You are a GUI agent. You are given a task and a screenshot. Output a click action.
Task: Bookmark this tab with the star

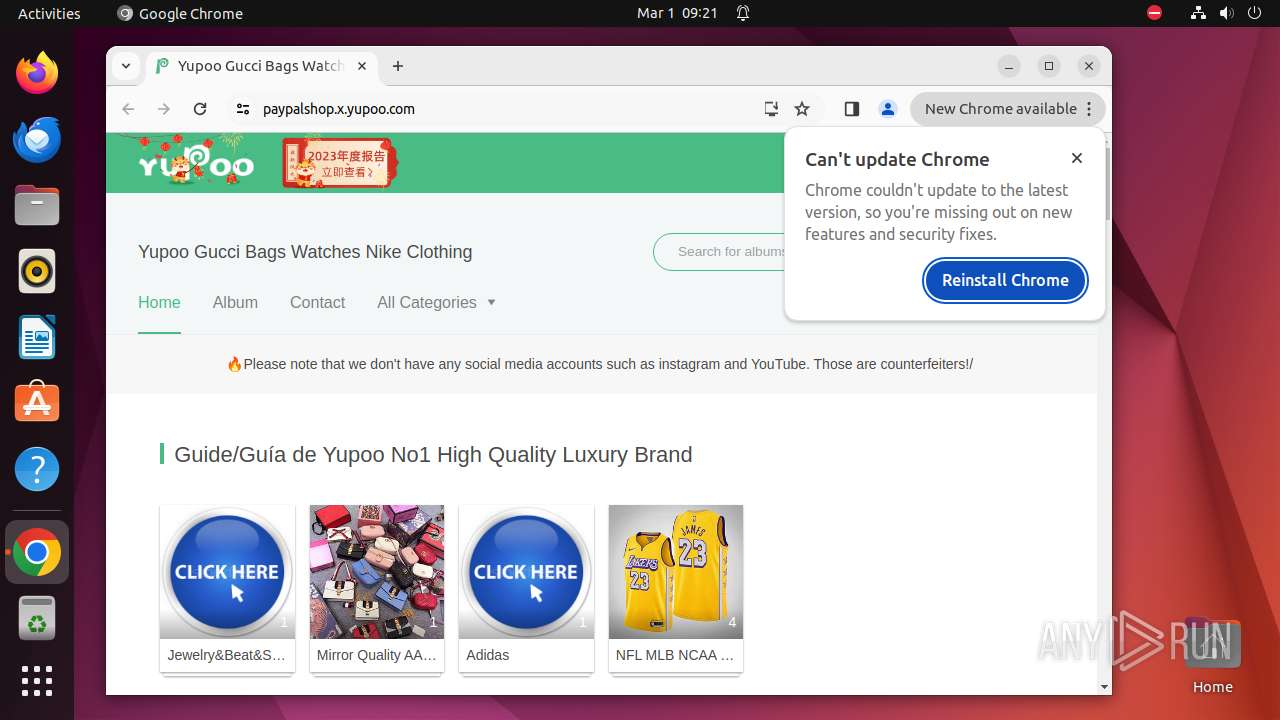pyautogui.click(x=802, y=109)
